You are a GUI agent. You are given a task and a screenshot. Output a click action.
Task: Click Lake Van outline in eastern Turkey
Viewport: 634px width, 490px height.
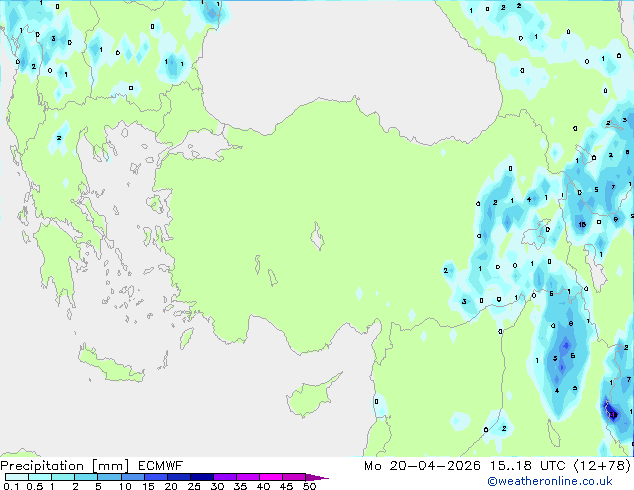(x=537, y=235)
